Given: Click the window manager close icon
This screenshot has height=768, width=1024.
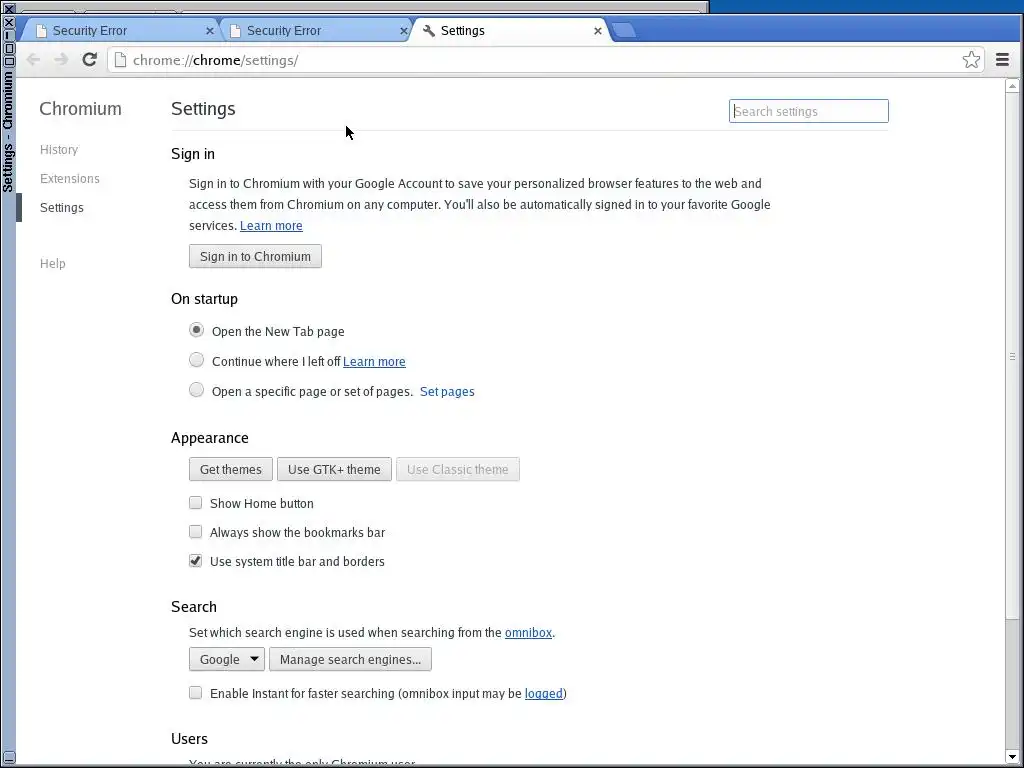Looking at the screenshot, I should tap(9, 22).
